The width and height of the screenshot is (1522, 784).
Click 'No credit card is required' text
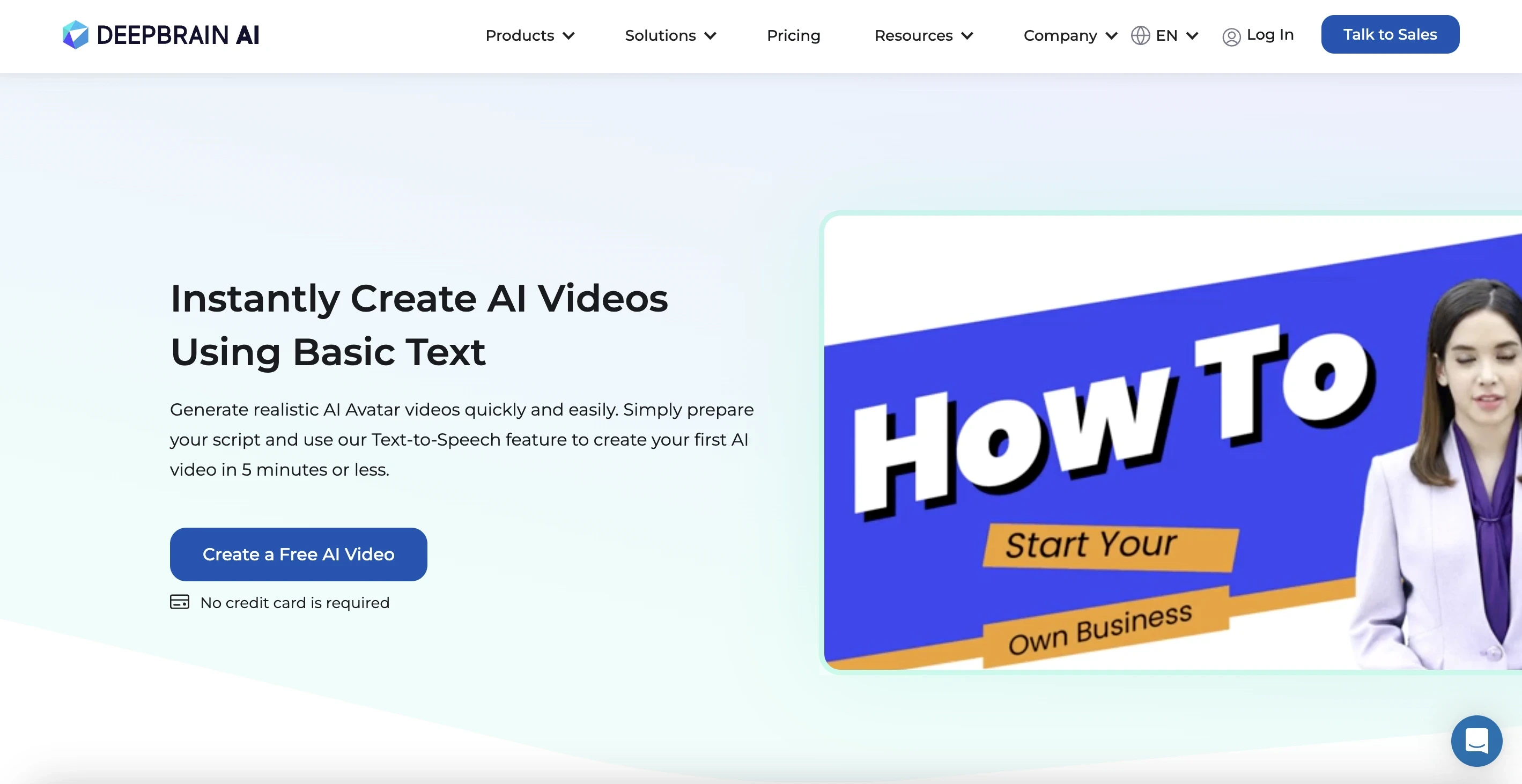pos(295,603)
